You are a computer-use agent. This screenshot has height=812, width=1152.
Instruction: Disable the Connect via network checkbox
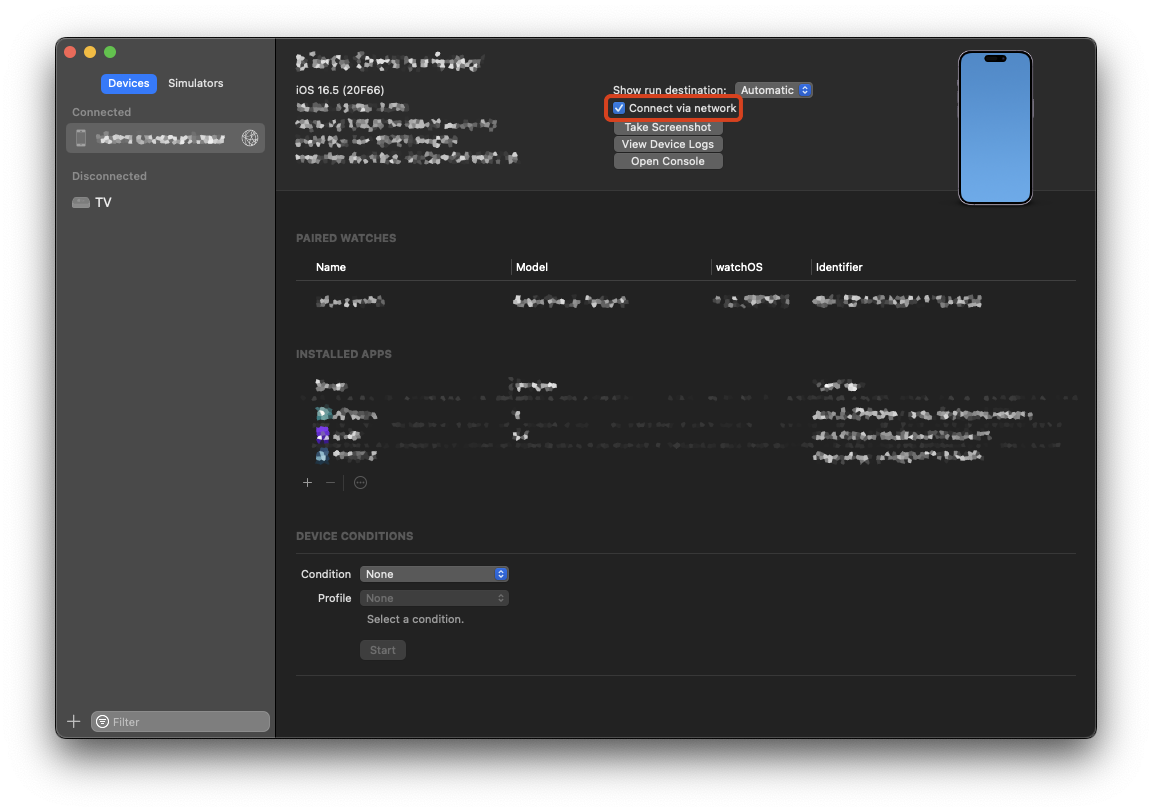(619, 108)
